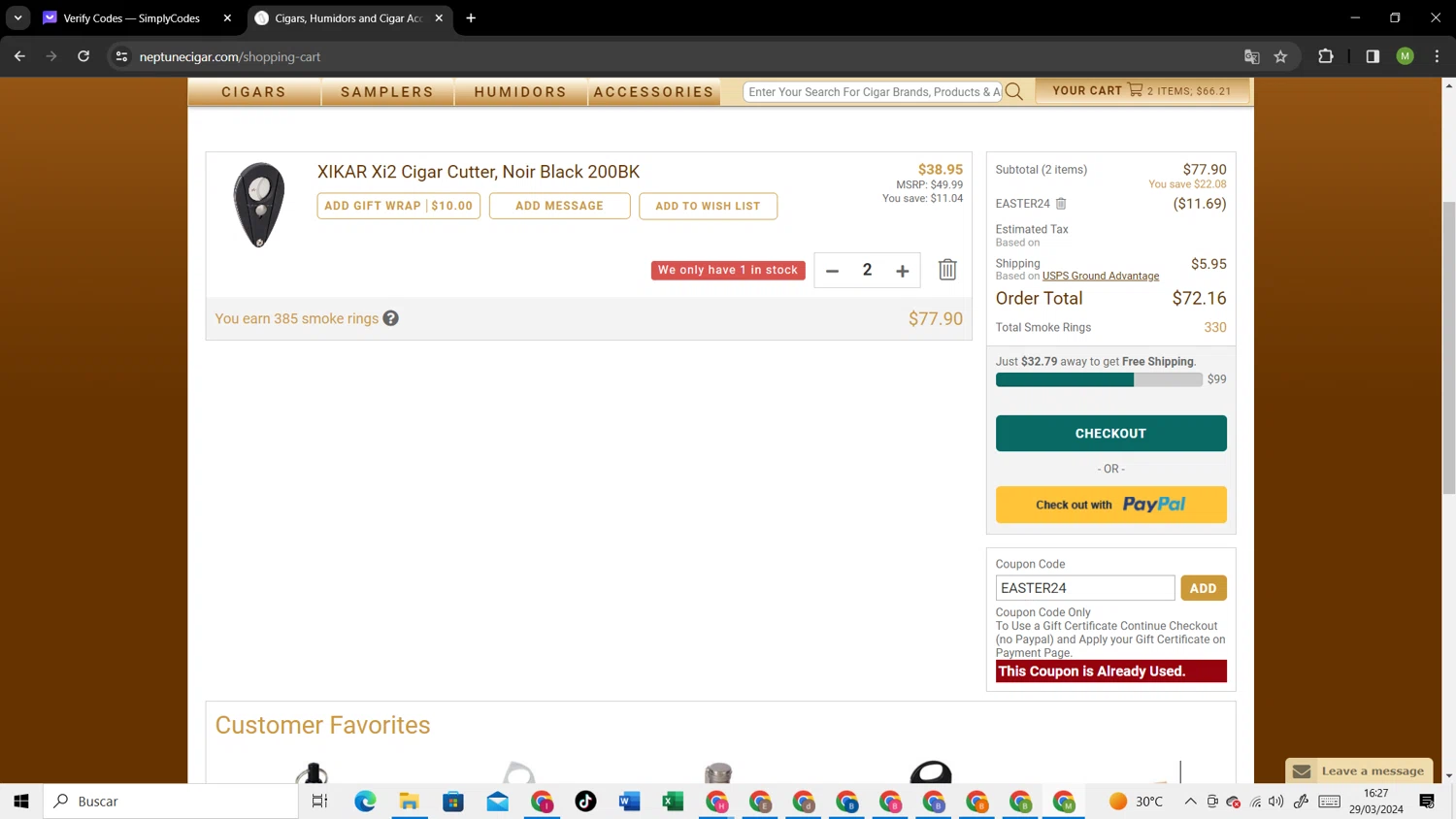Open the CIGARS menu
This screenshot has width=1456, height=819.
click(254, 92)
